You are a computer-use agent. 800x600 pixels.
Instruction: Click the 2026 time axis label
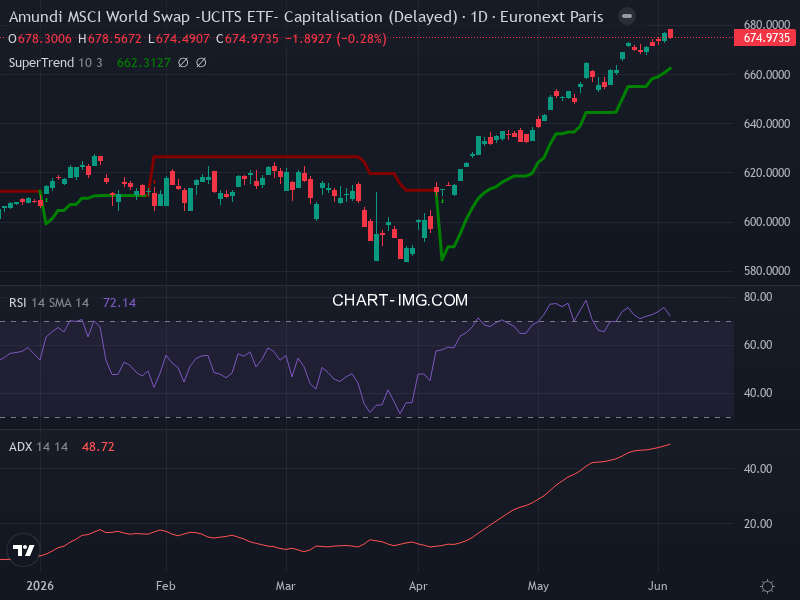40,586
